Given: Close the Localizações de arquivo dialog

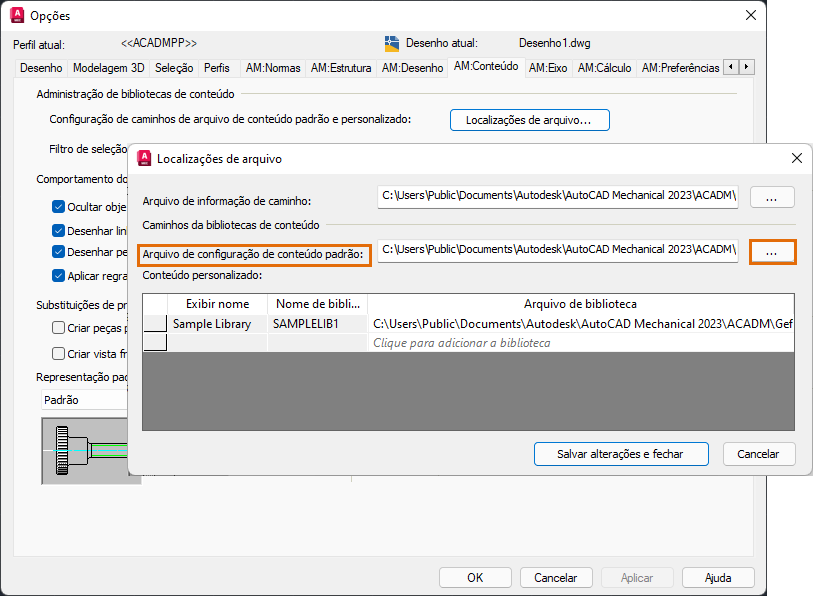Looking at the screenshot, I should coord(797,158).
